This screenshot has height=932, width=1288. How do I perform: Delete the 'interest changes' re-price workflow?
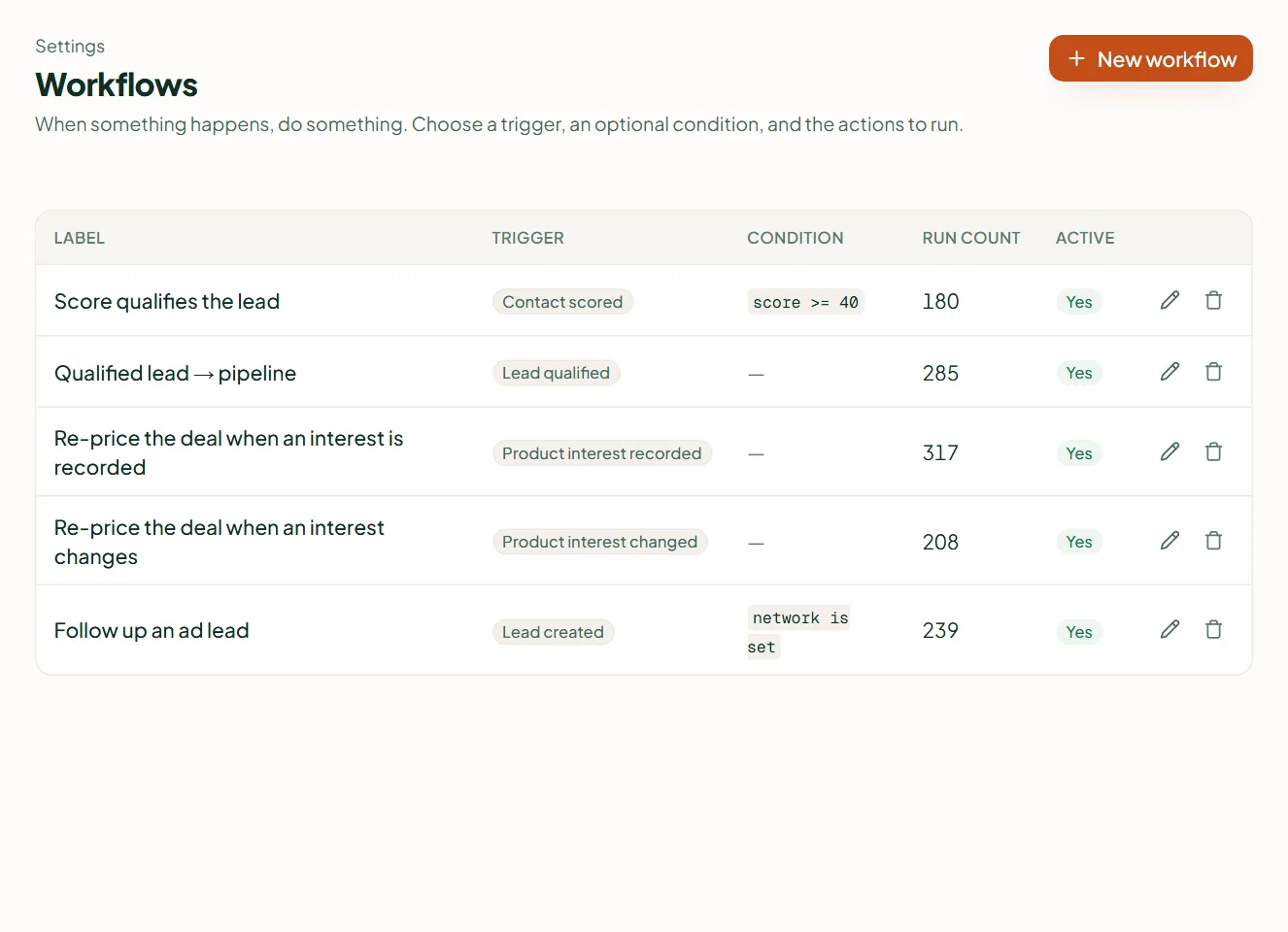click(1213, 541)
